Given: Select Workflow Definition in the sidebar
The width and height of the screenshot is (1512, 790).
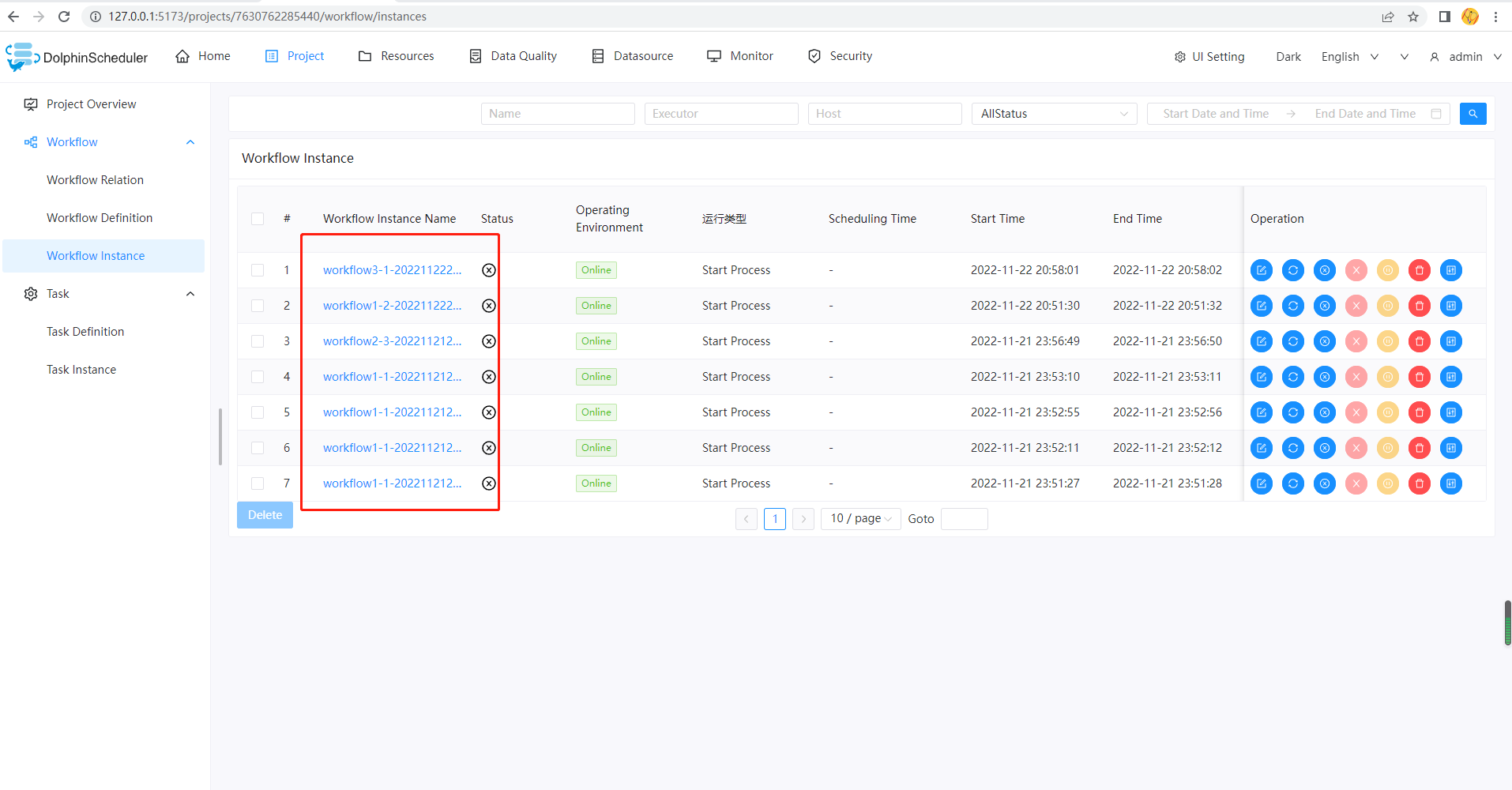Looking at the screenshot, I should tap(100, 218).
